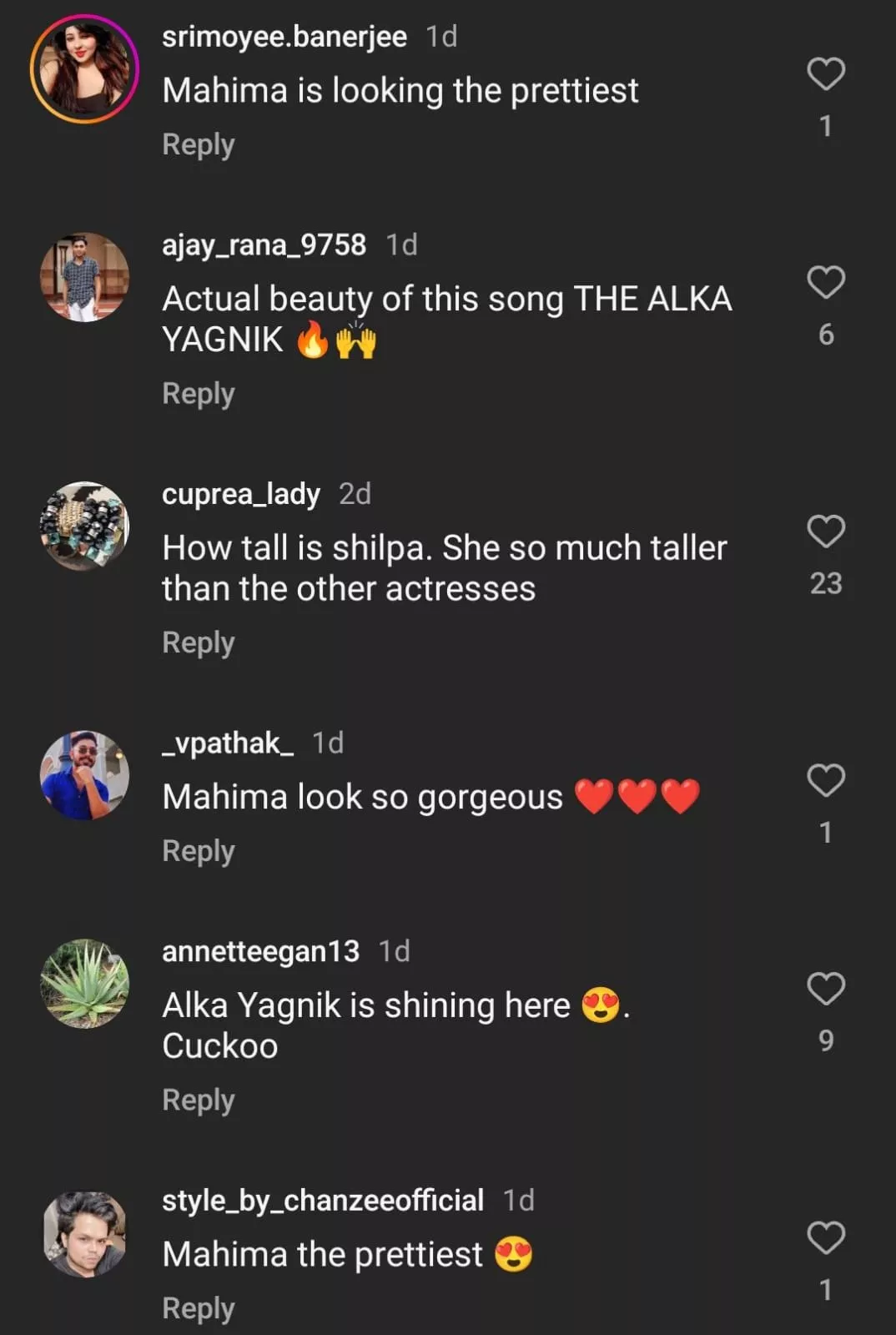Like srimoyee.banerjee's comment with the heart
Screen dimensions: 896x1335
pos(826,74)
